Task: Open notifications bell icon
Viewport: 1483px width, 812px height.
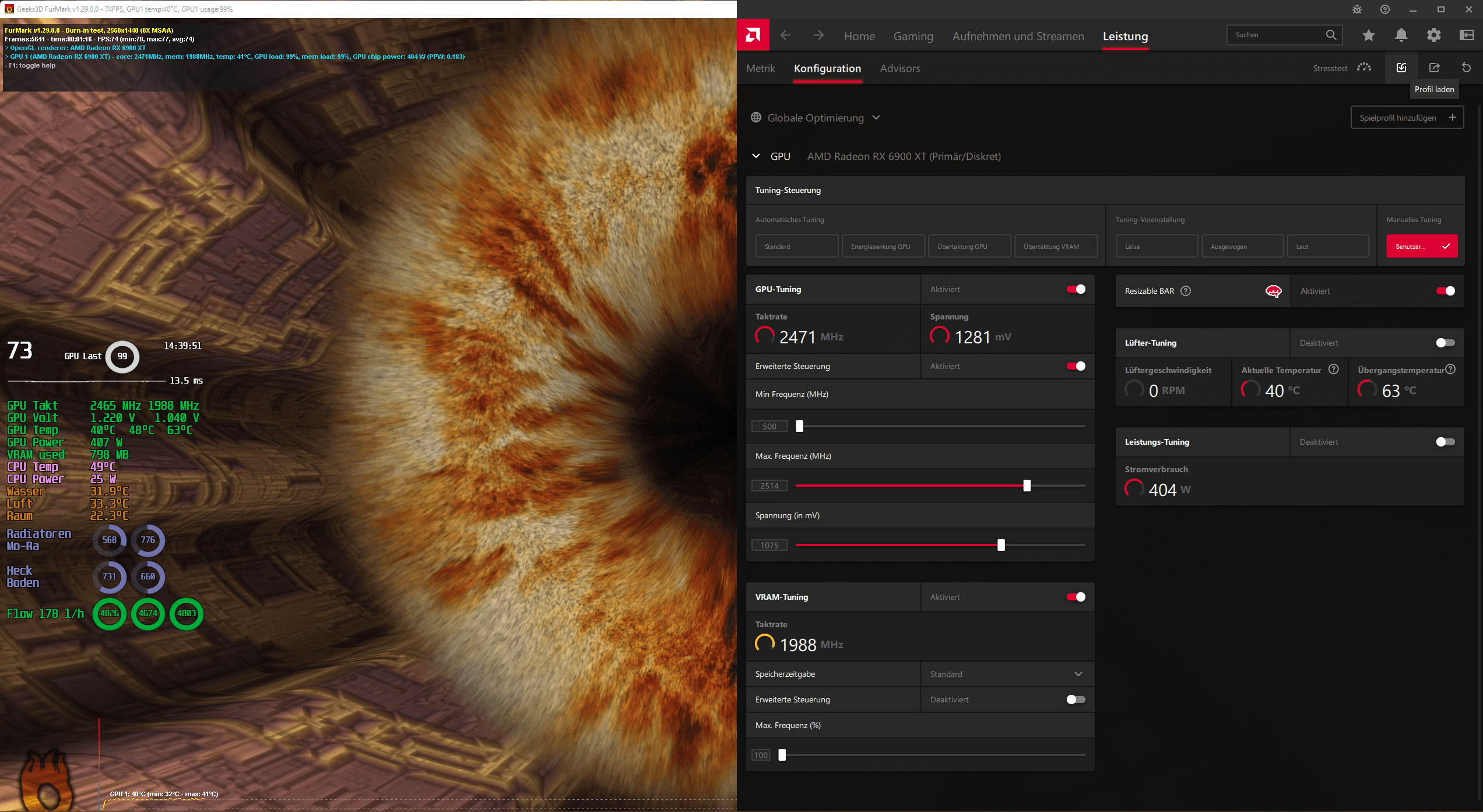Action: [x=1401, y=36]
